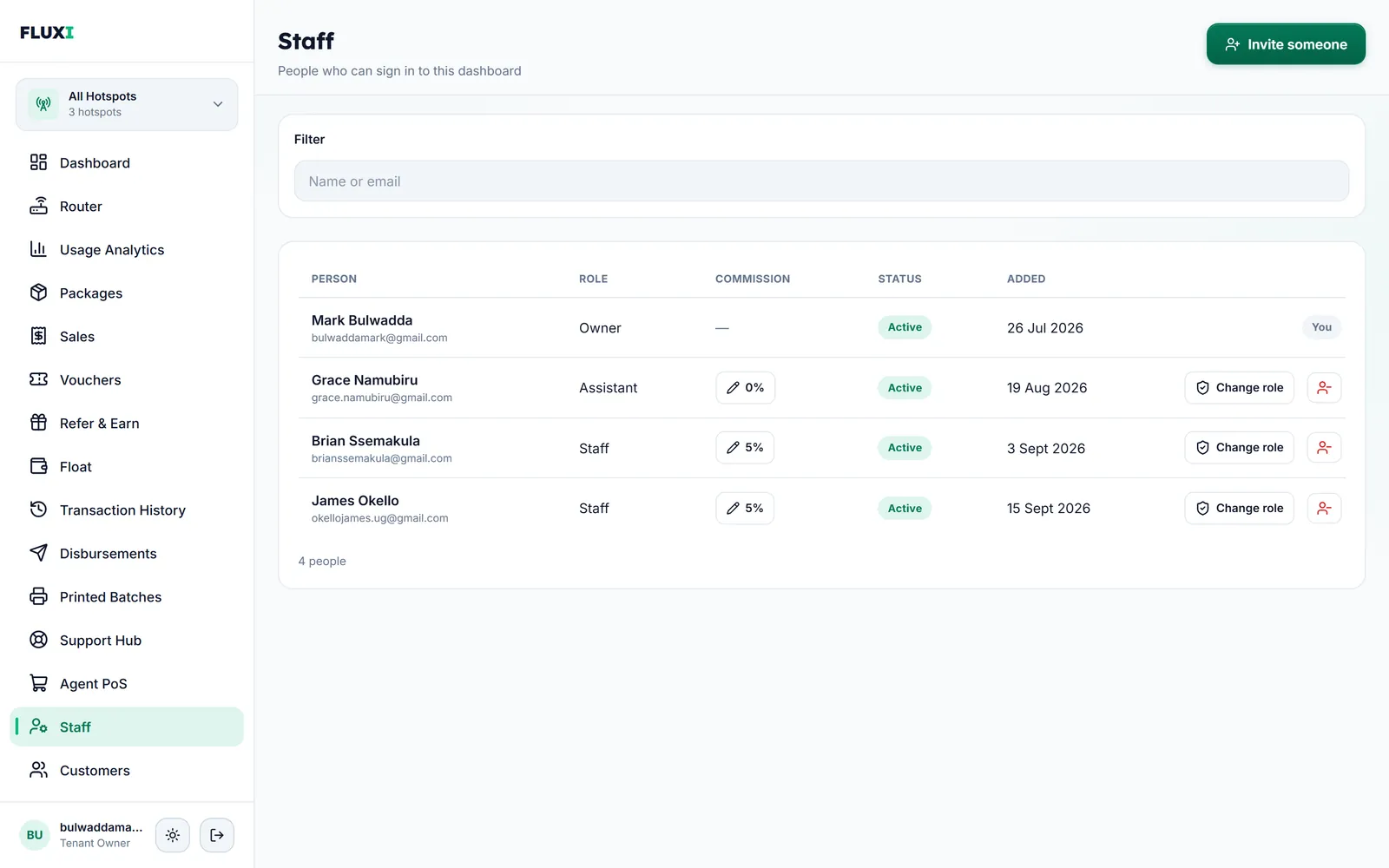Click email bulwaddamark@gmail.com
Screen dimensions: 1389x868
click(379, 338)
